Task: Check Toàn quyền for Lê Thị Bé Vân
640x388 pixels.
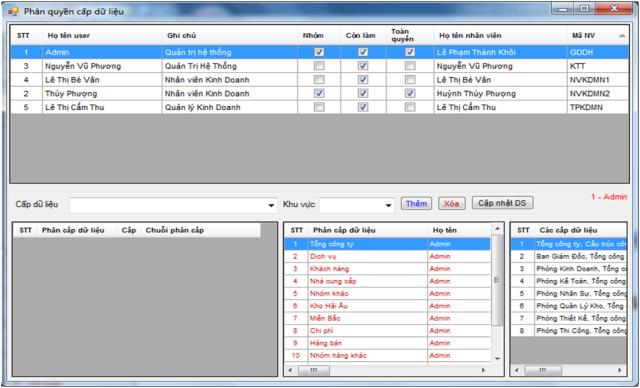Action: point(410,80)
